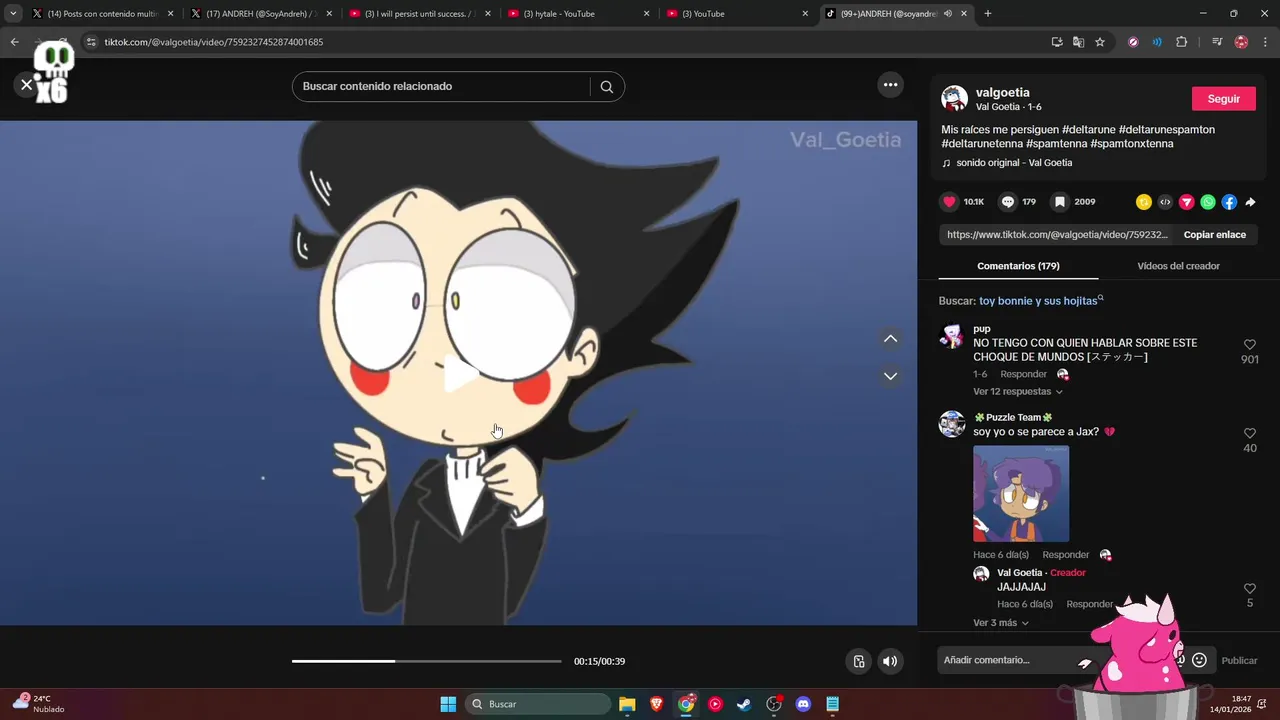
Task: Open the #spamtonxtenna hashtag link
Action: 1132,144
